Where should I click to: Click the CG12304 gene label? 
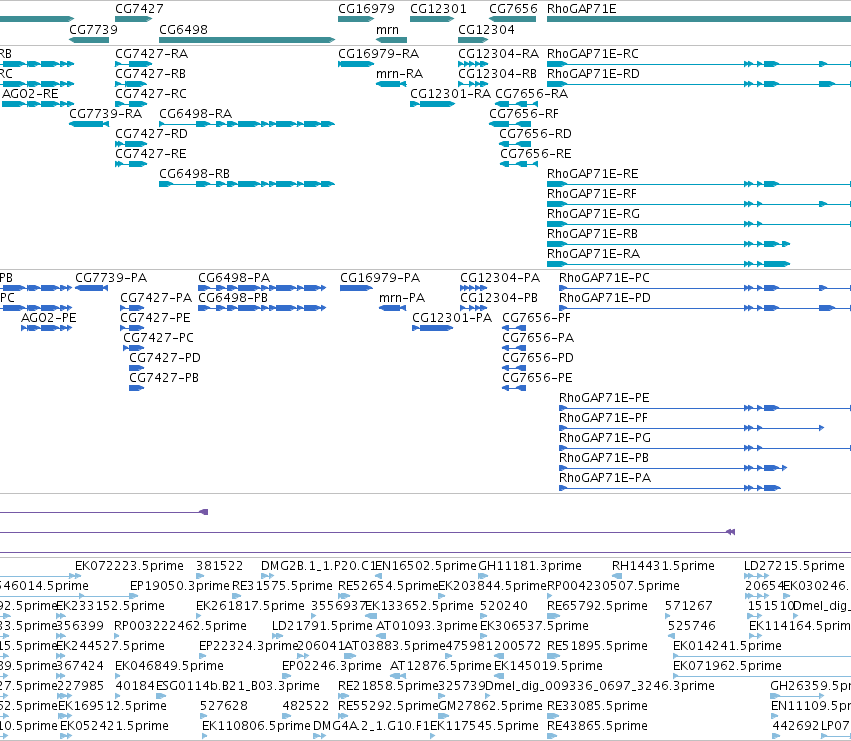tap(486, 29)
